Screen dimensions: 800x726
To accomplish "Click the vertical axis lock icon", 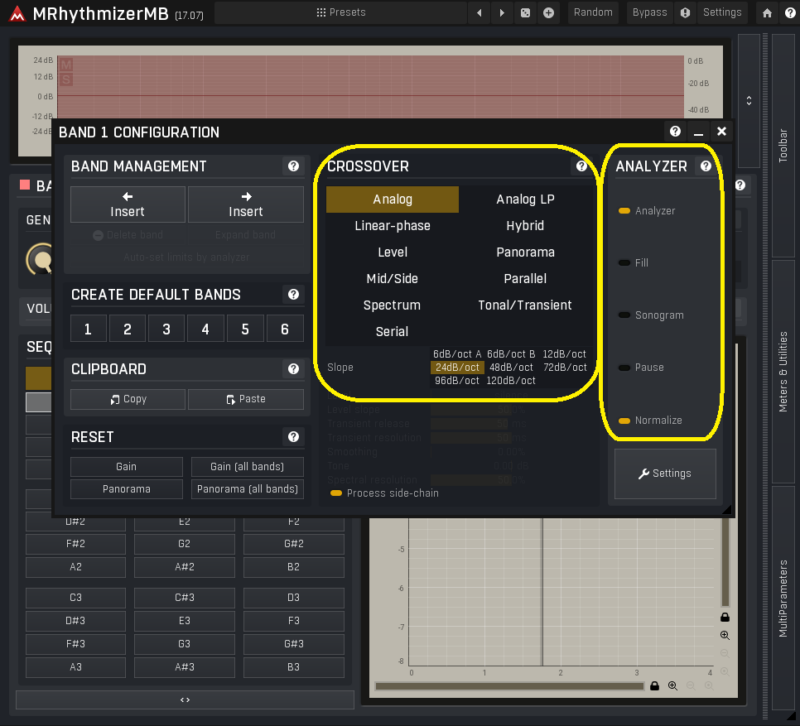I will pos(724,617).
